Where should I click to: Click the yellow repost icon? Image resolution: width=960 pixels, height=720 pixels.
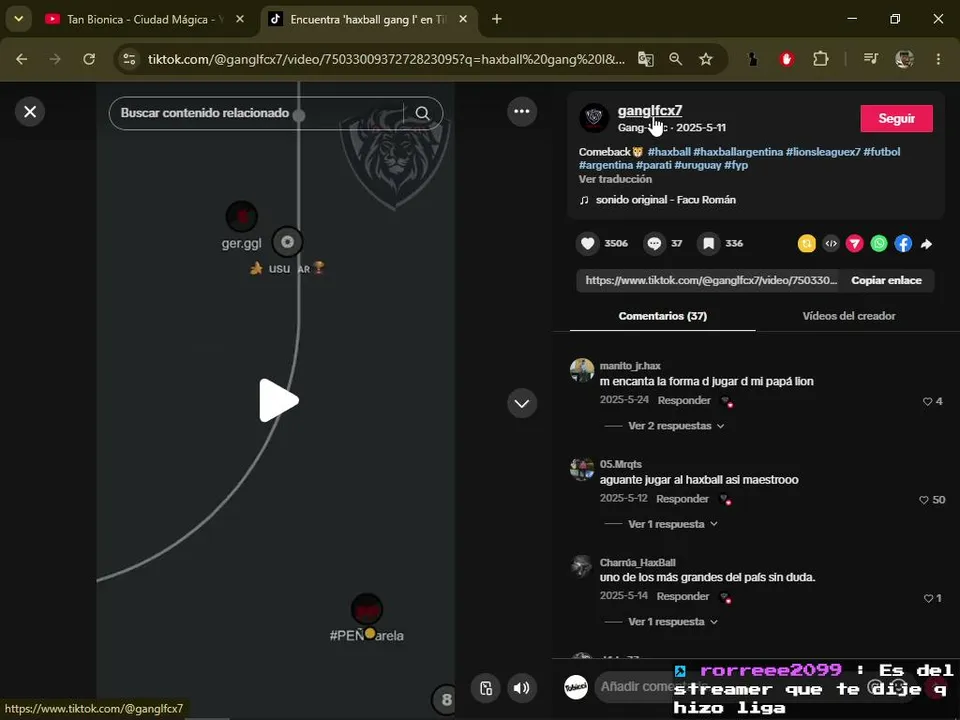tap(806, 244)
